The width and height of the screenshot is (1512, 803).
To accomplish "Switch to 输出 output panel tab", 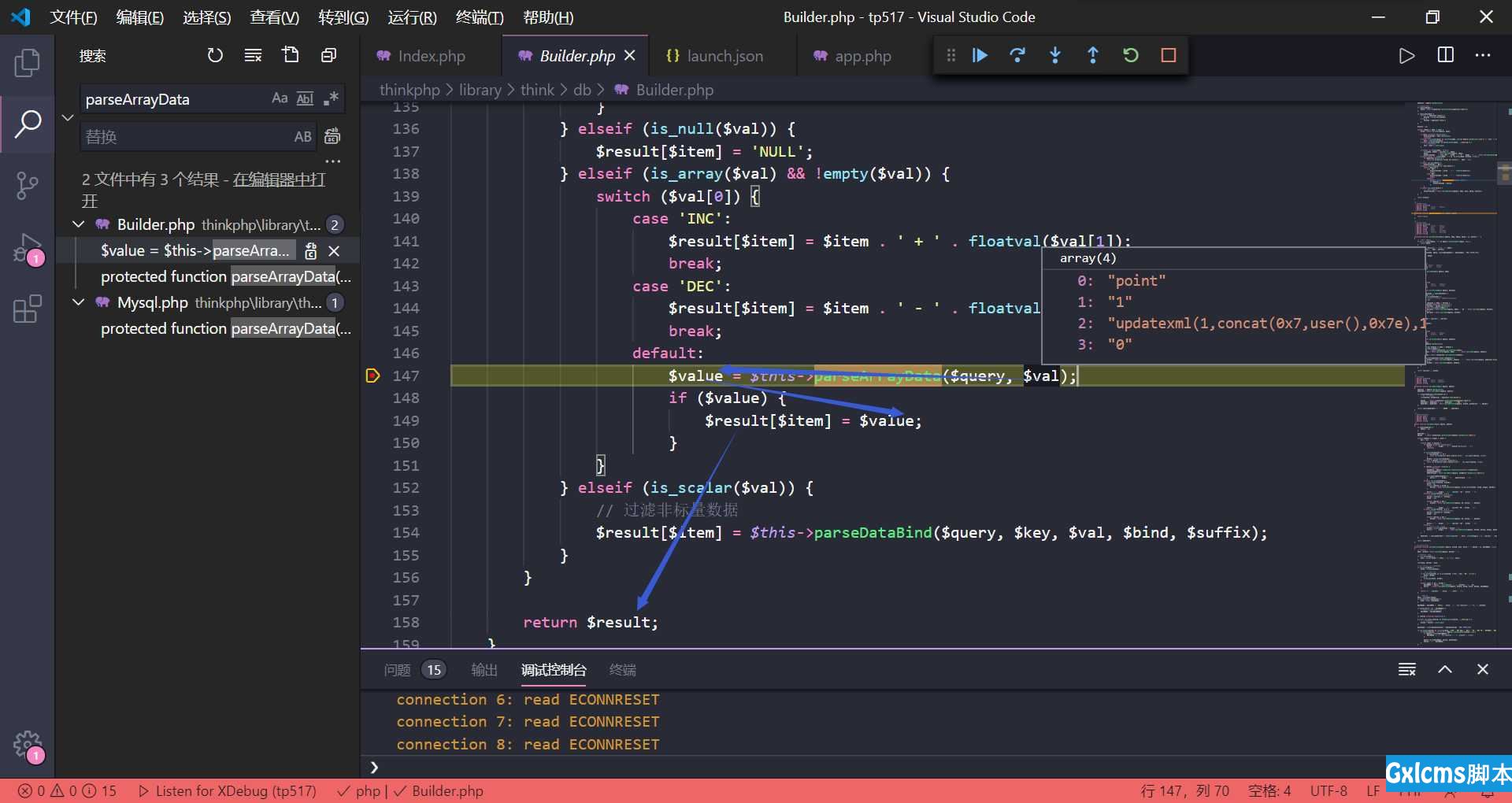I will tap(484, 670).
